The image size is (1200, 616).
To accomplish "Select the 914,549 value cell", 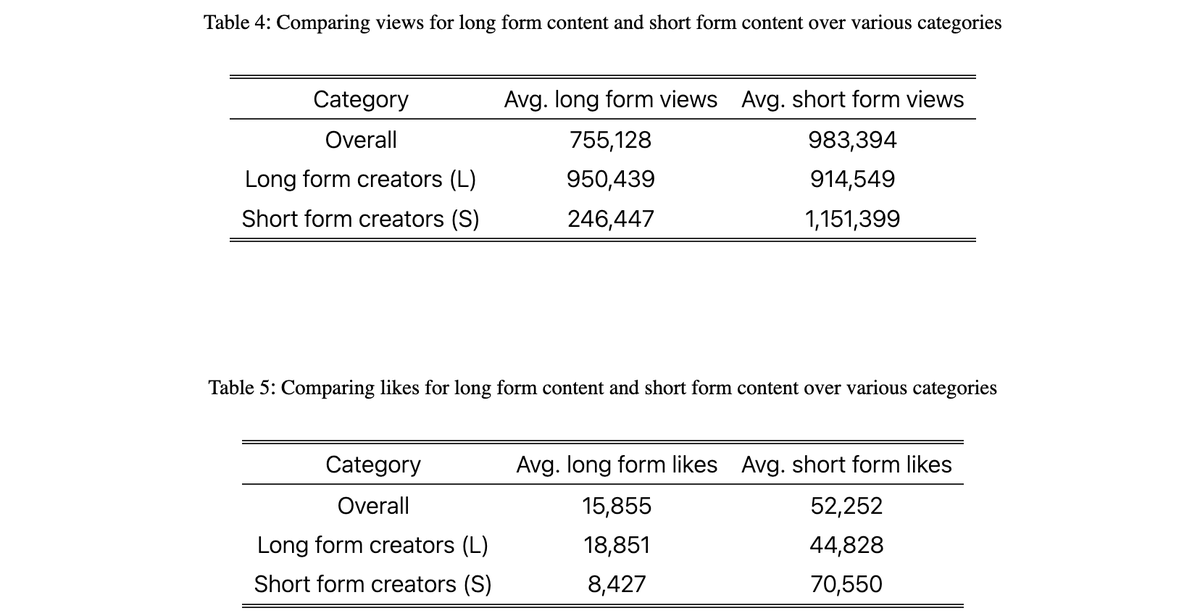I will click(852, 180).
